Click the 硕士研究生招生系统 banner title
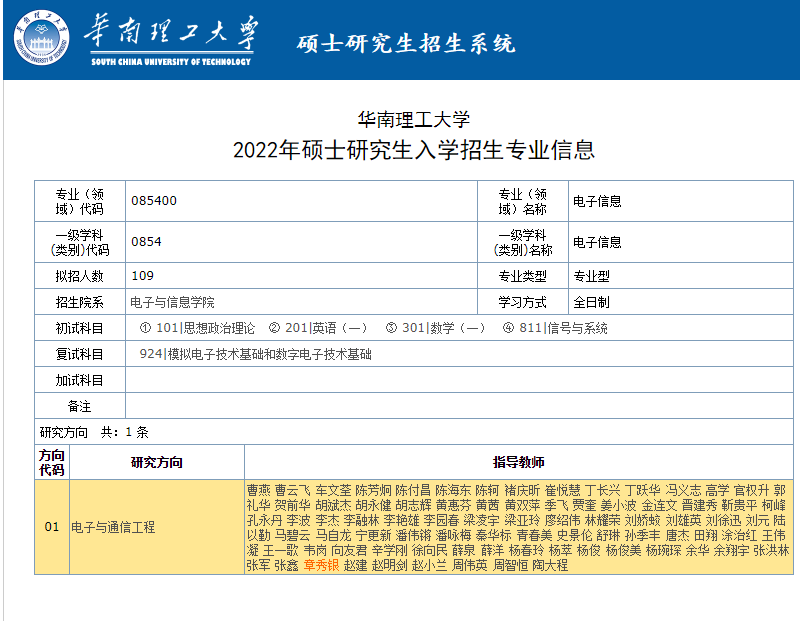 pos(406,43)
